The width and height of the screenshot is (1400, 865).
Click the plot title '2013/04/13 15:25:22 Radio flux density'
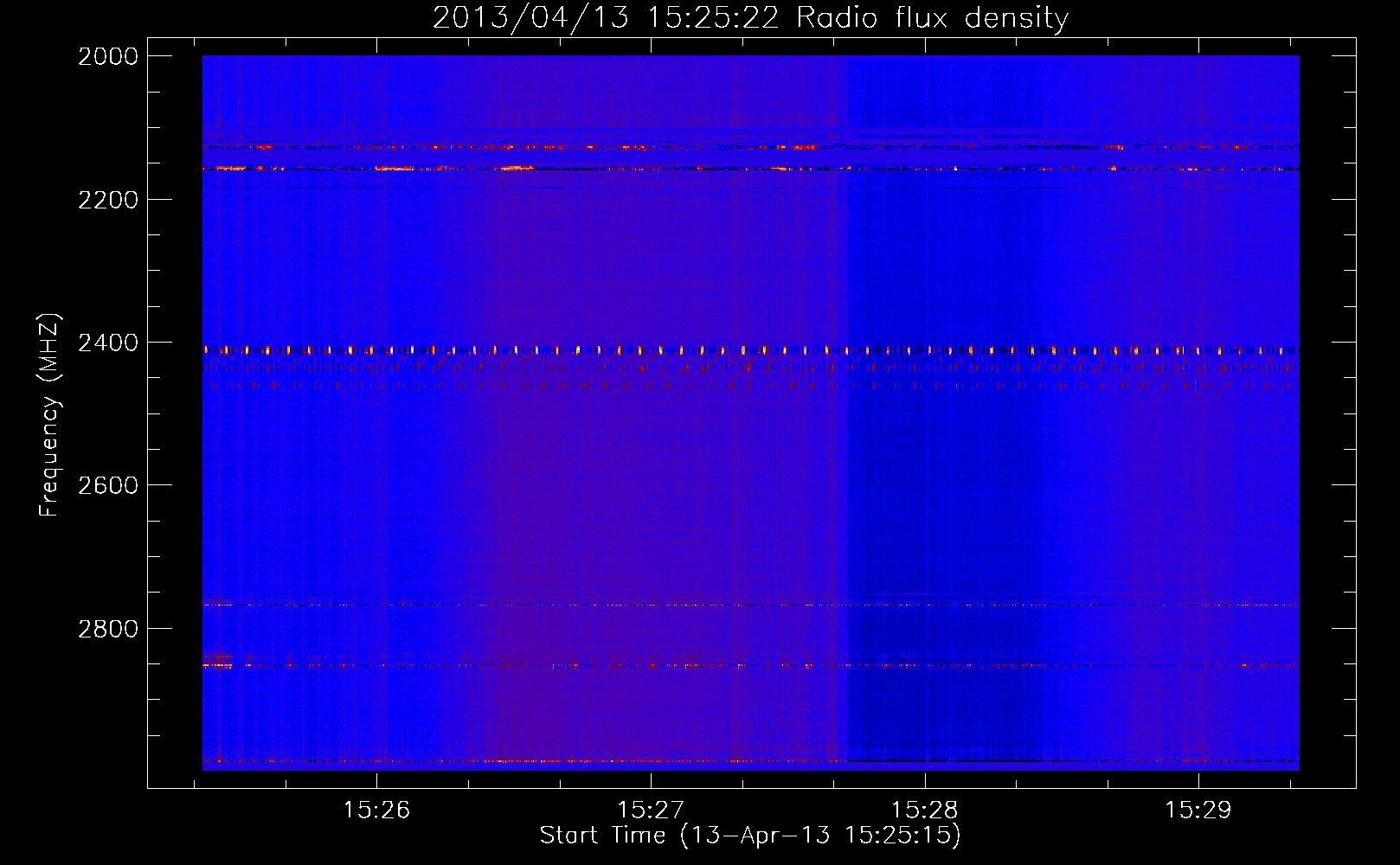point(750,17)
